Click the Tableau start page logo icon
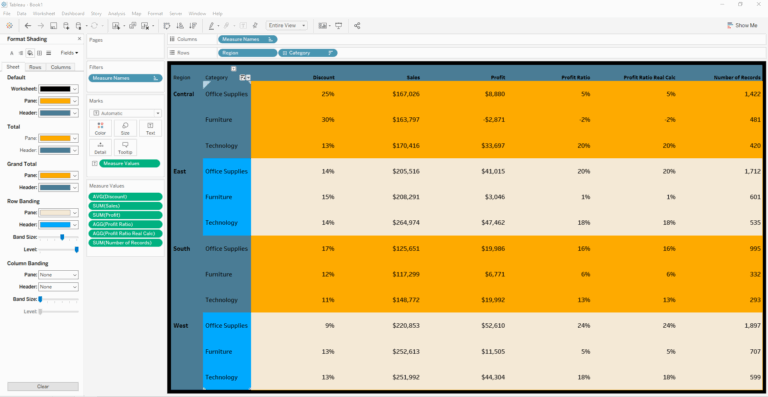The width and height of the screenshot is (768, 397). tap(9, 25)
